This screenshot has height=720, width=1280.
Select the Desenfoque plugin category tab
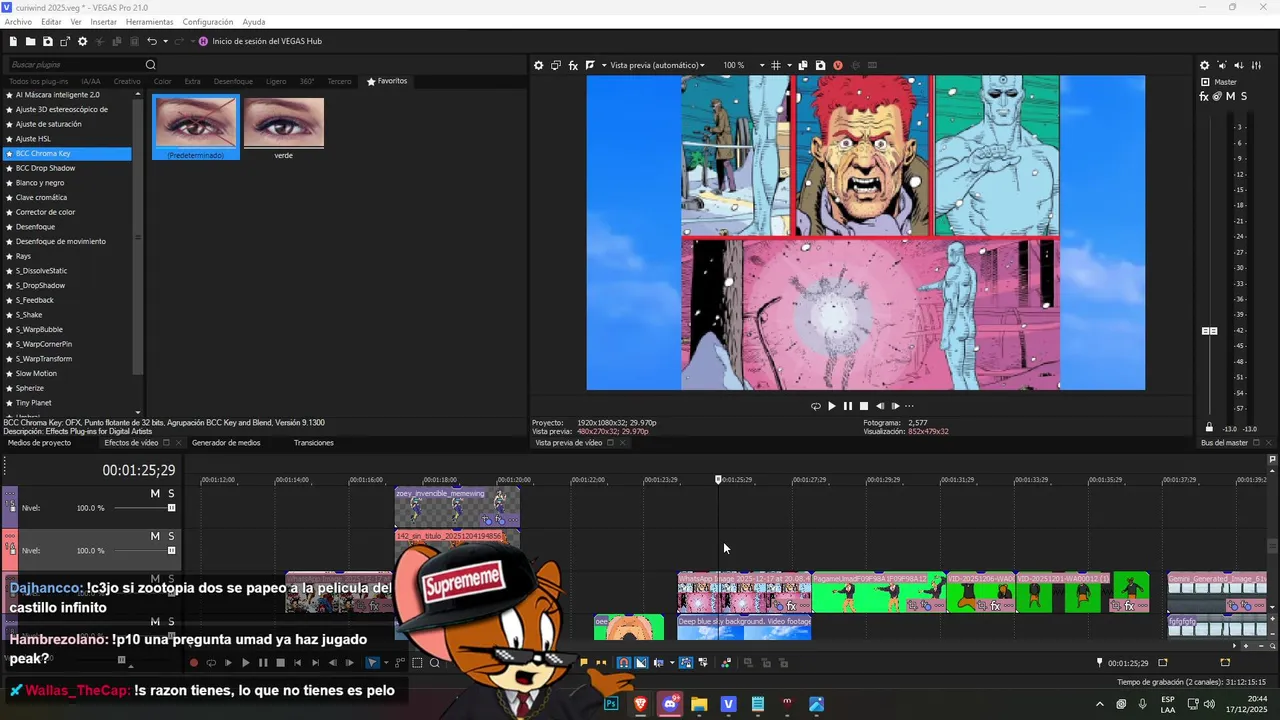coord(233,81)
